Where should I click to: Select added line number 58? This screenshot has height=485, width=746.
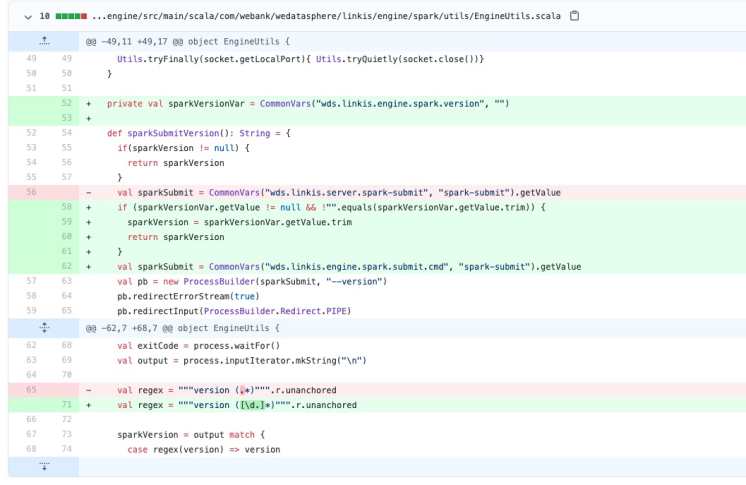pyautogui.click(x=67, y=207)
